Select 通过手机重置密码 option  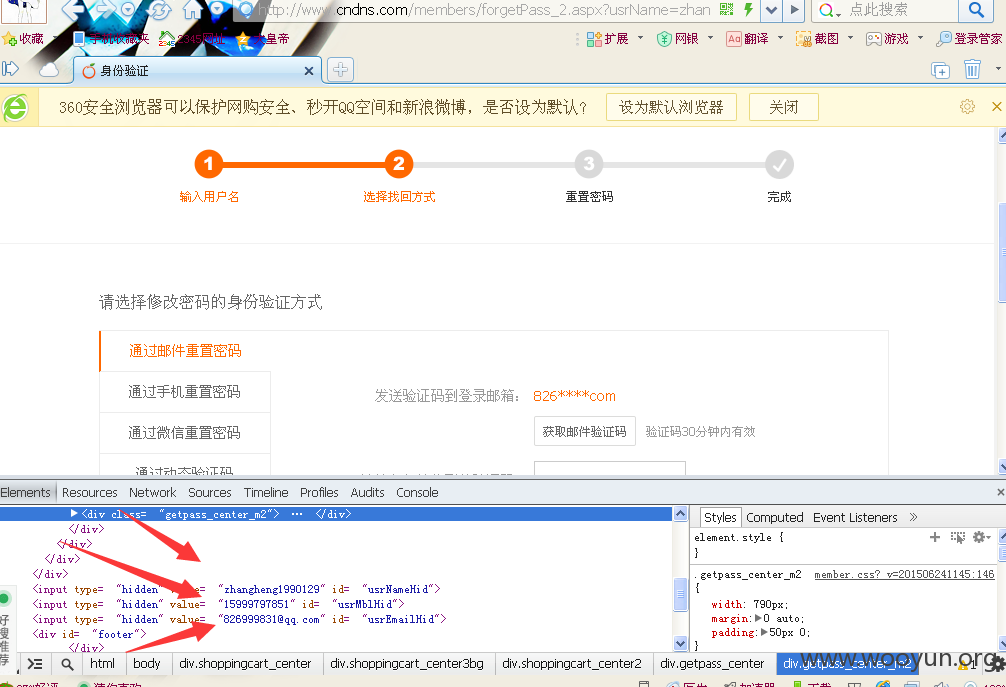pyautogui.click(x=185, y=392)
